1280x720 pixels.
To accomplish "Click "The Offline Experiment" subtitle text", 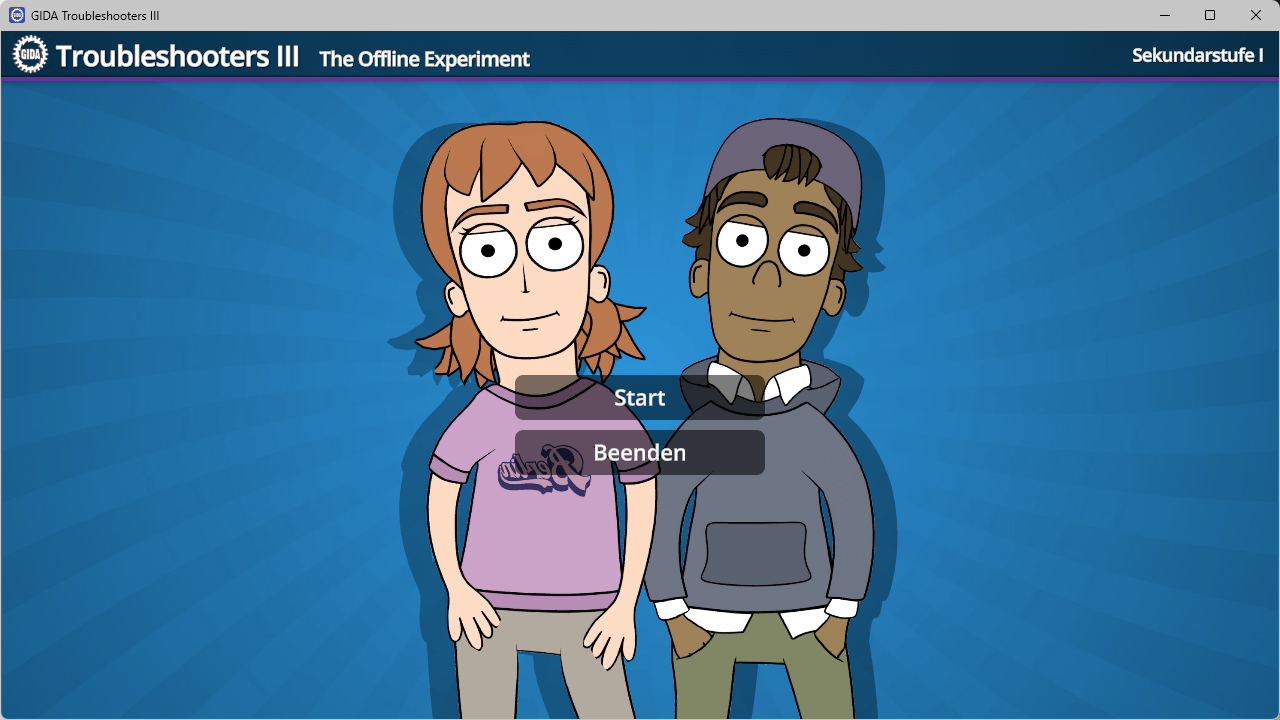I will (x=424, y=59).
